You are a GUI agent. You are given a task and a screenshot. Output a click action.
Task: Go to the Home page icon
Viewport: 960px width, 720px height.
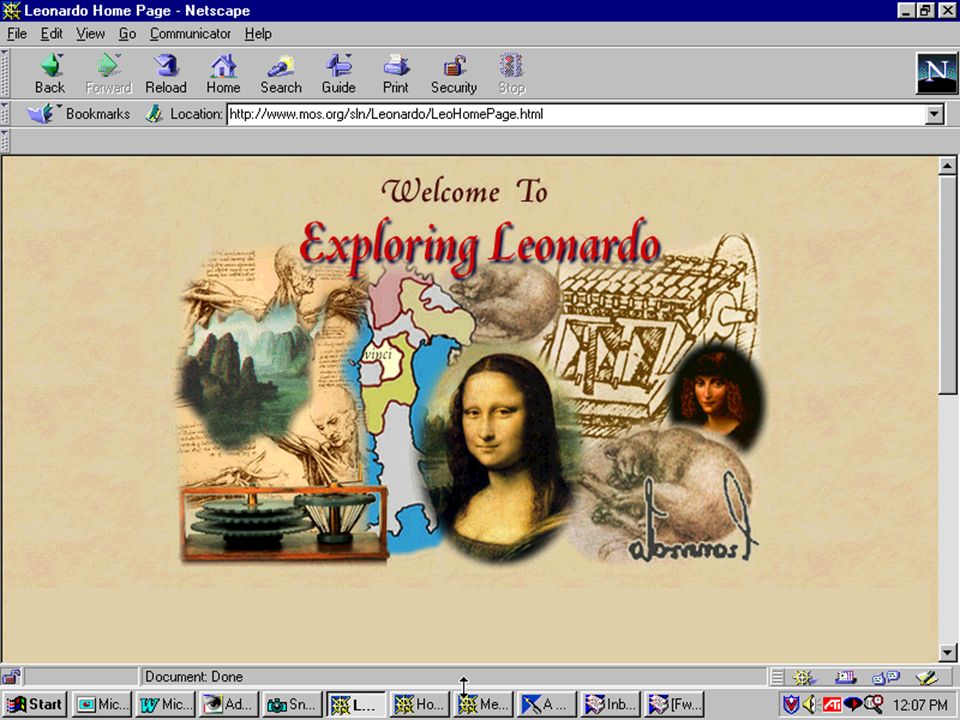223,65
